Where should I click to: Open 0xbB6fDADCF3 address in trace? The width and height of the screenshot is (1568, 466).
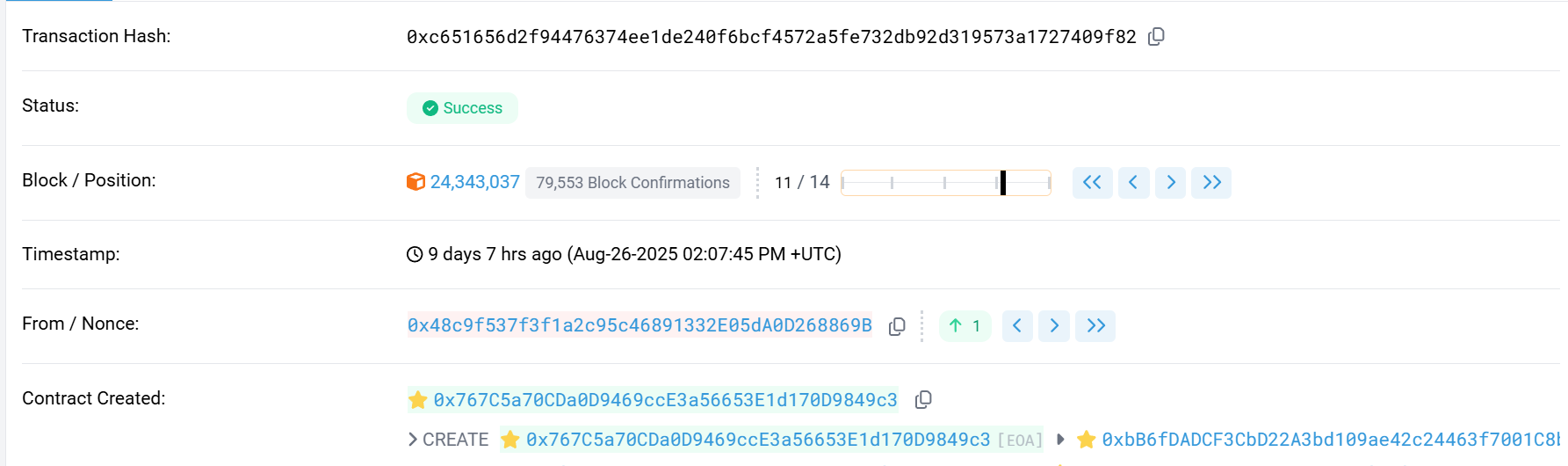coord(1331,440)
